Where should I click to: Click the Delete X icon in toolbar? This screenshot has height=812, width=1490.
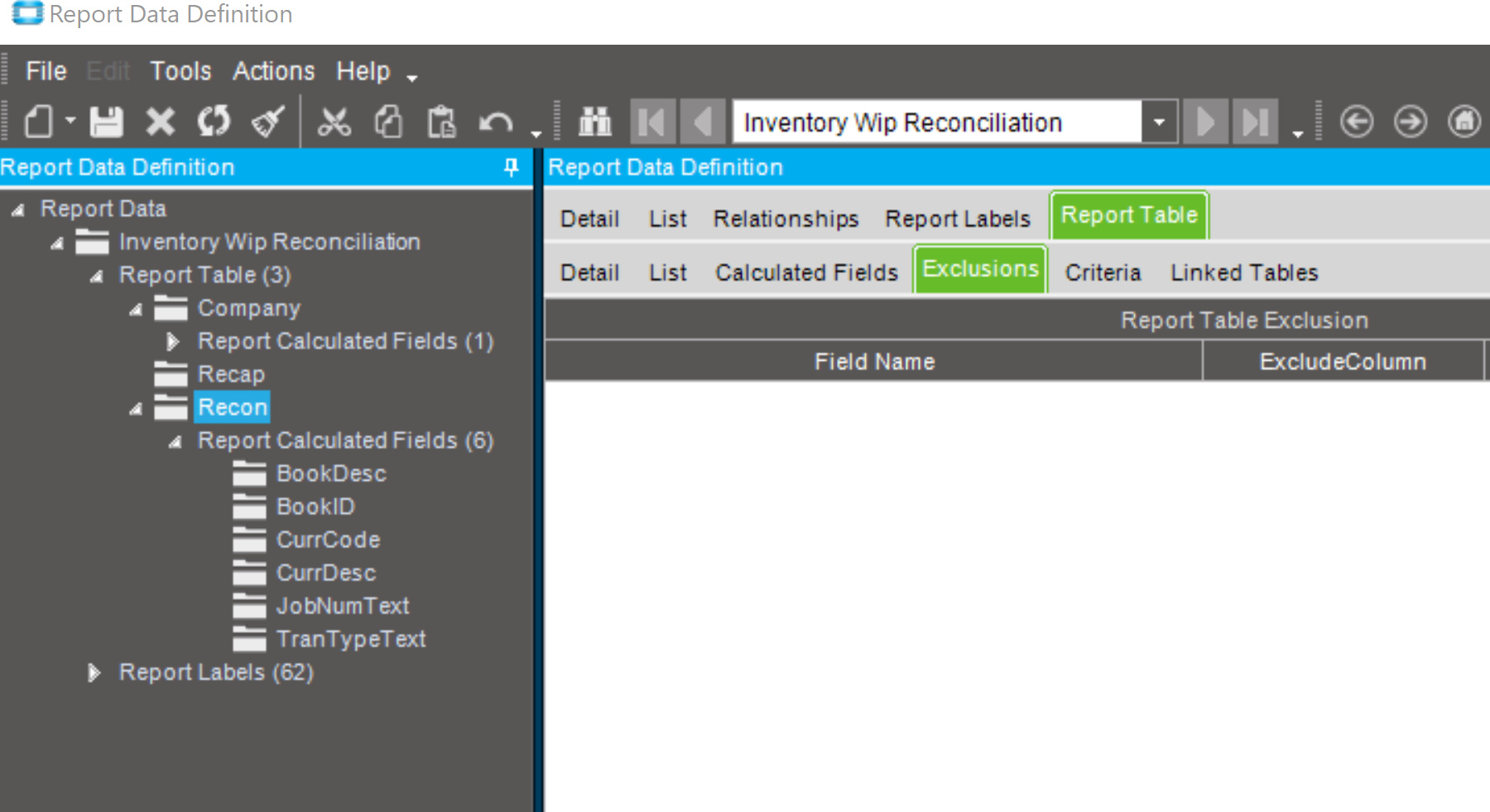(x=160, y=123)
